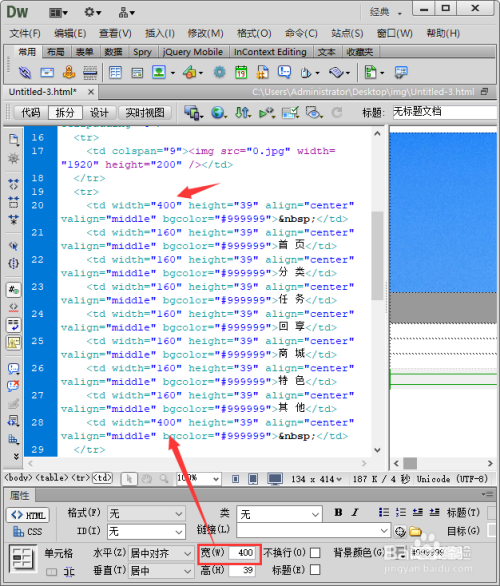Switch to 拆分 split view
The height and width of the screenshot is (586, 500).
click(x=65, y=112)
